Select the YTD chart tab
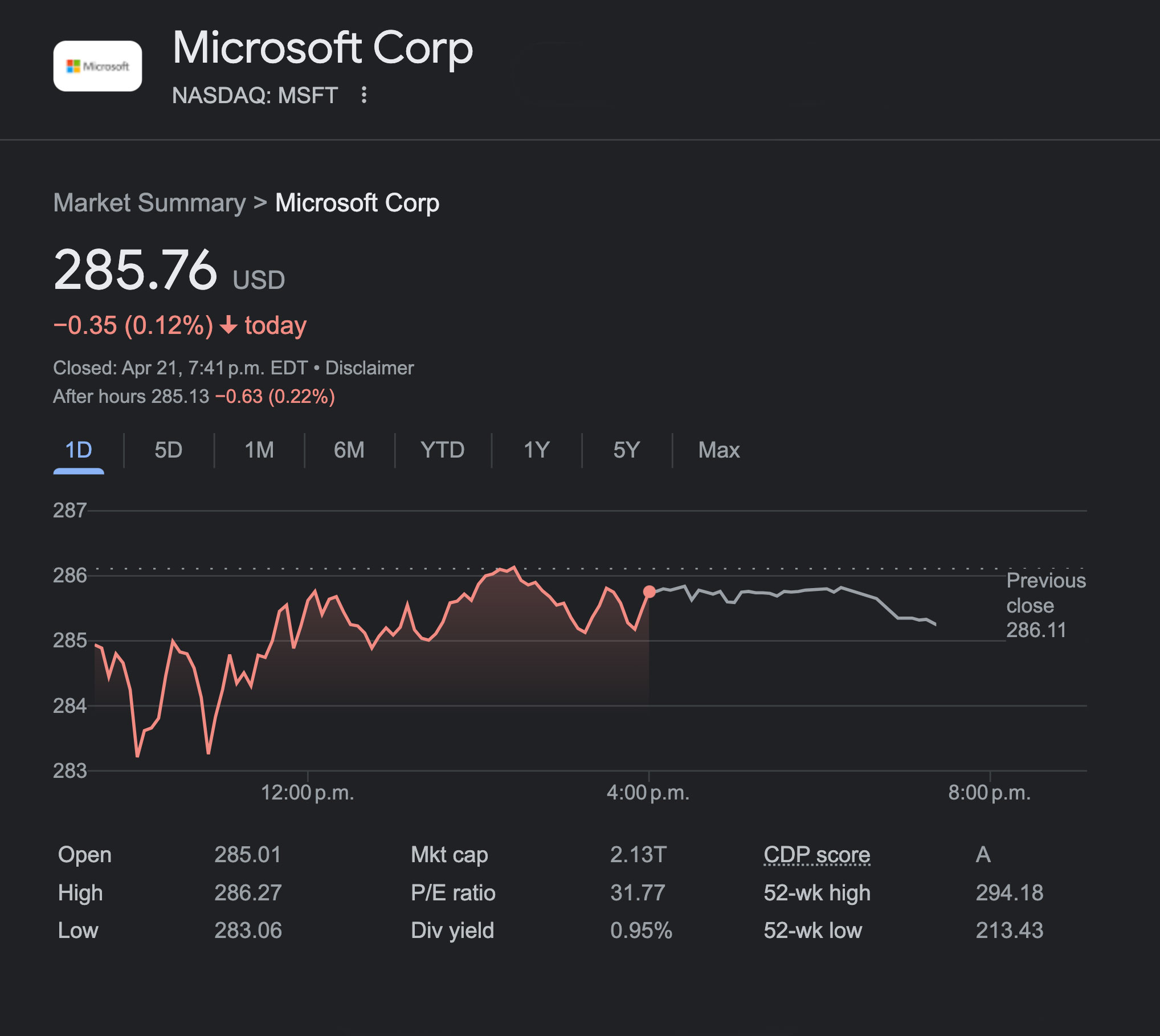This screenshot has height=1036, width=1160. 443,450
